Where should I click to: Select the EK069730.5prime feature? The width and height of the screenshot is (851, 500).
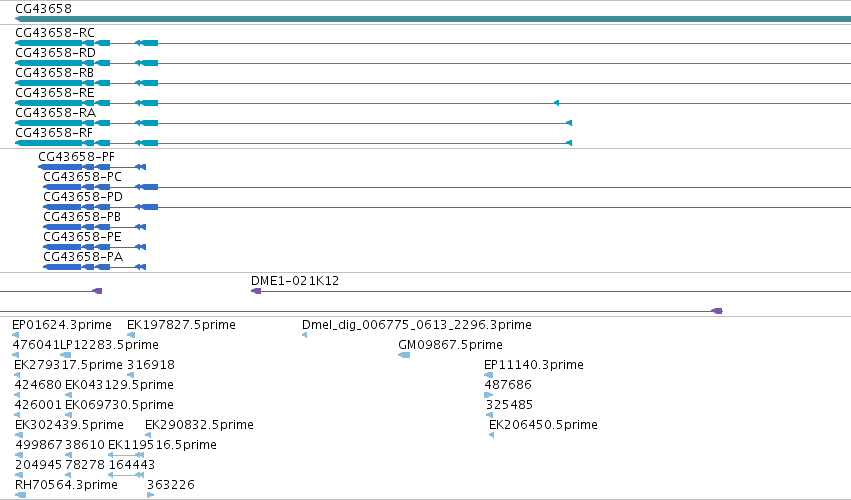click(x=119, y=405)
